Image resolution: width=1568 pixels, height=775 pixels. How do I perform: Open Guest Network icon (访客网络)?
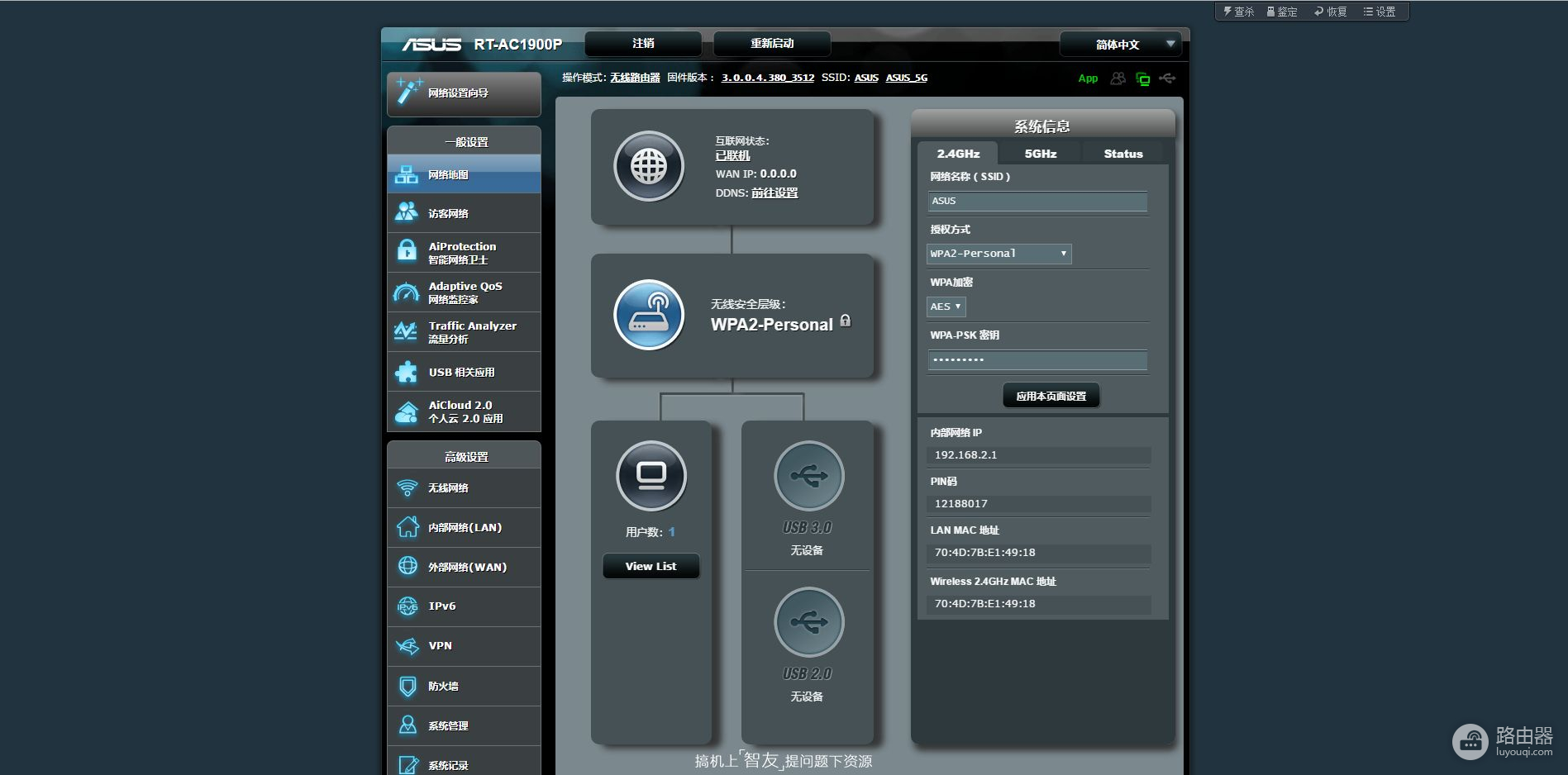407,213
